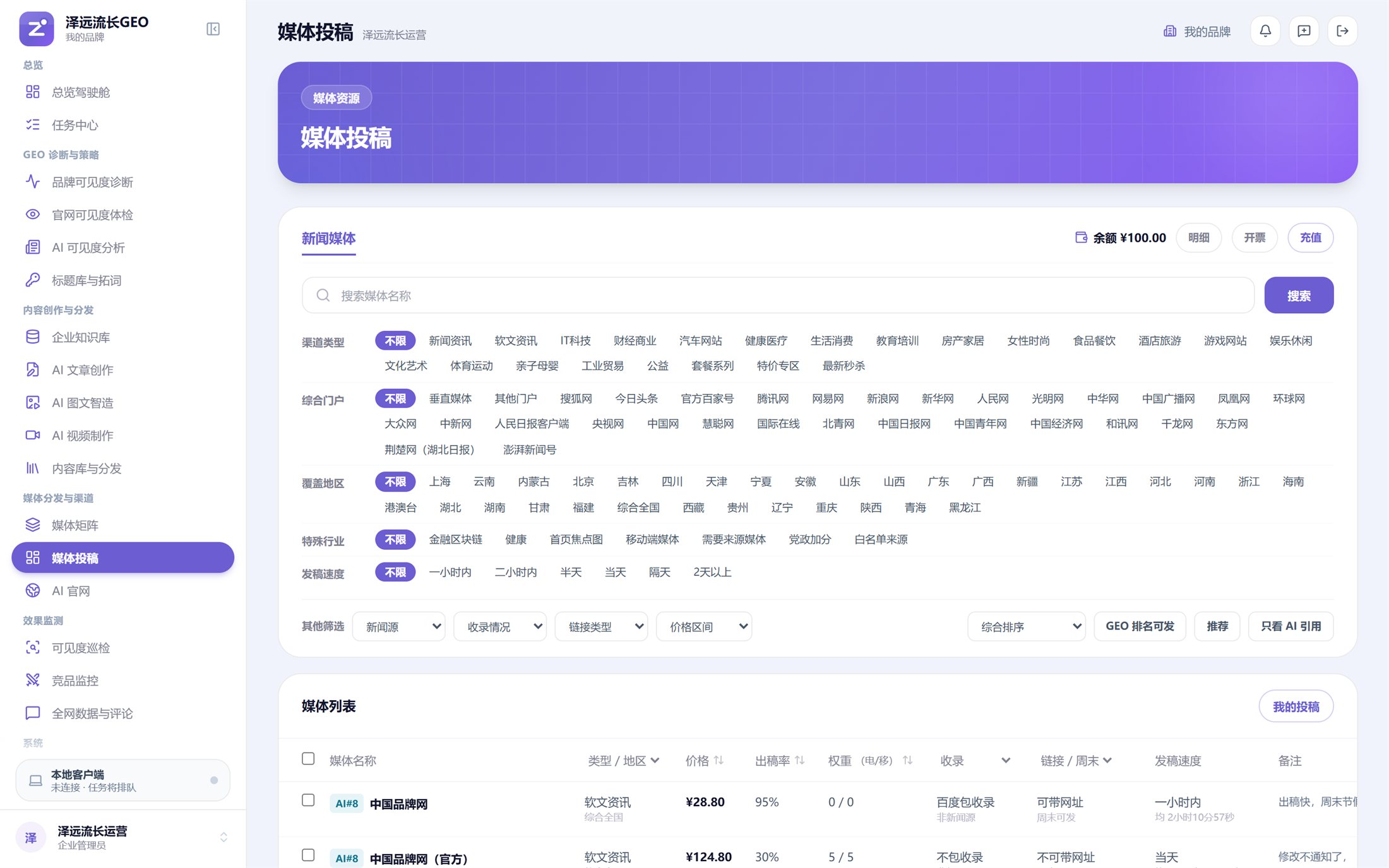Click 本地客户端 connection status card
This screenshot has height=868, width=1389.
(123, 780)
